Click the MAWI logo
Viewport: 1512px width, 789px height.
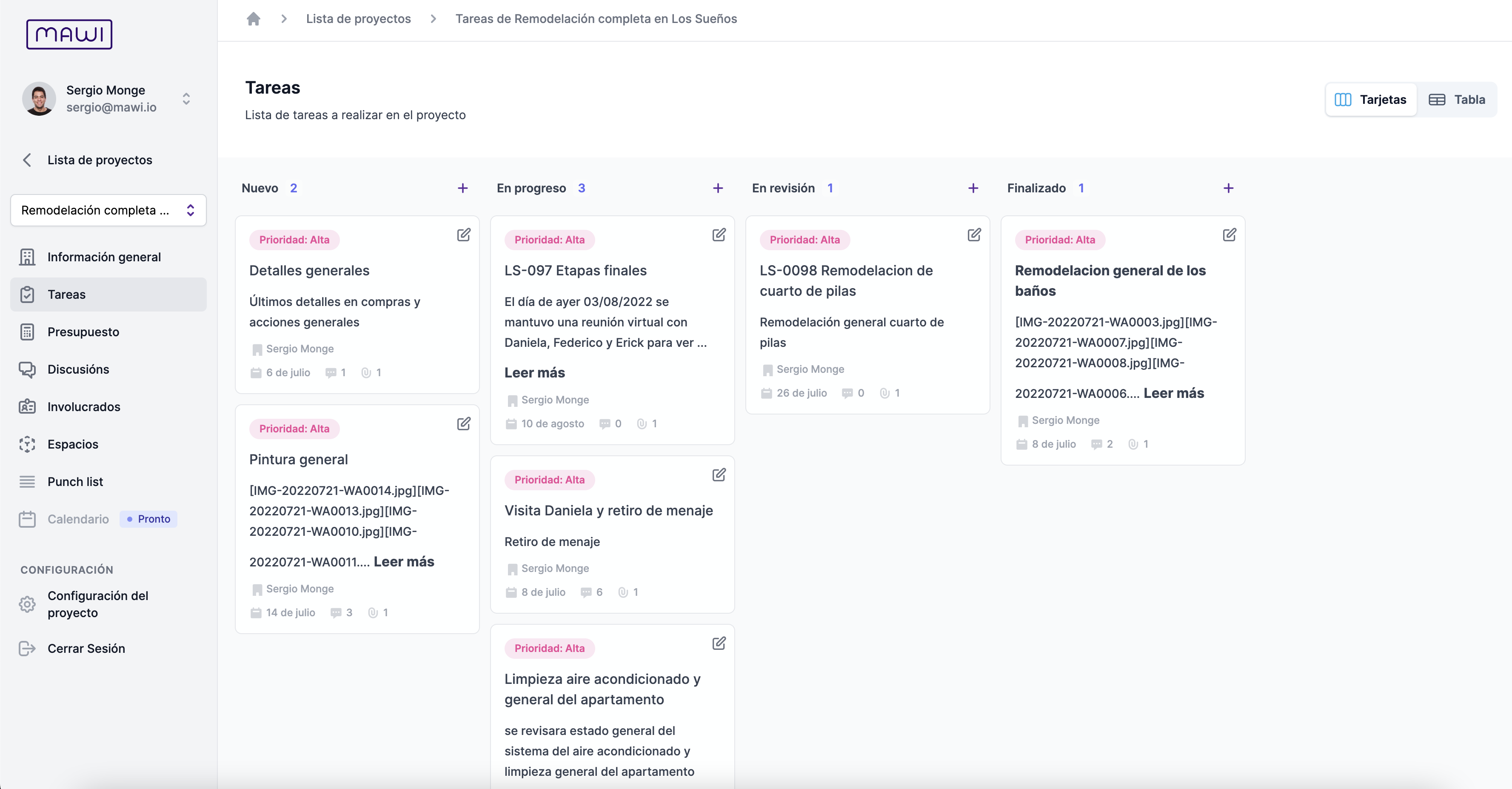coord(69,34)
